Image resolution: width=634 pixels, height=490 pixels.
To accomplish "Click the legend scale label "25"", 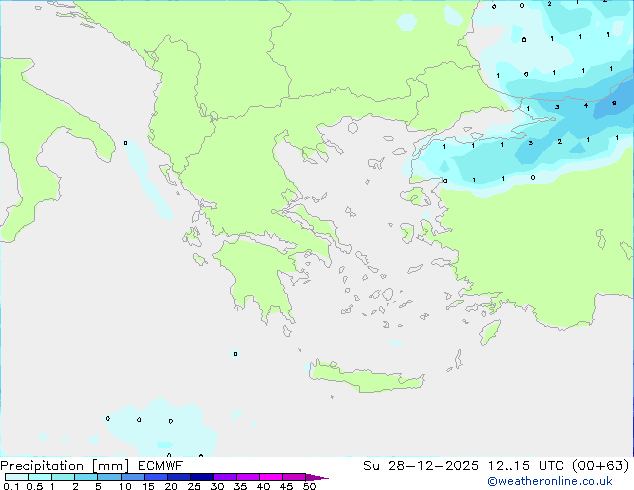I will (194, 486).
